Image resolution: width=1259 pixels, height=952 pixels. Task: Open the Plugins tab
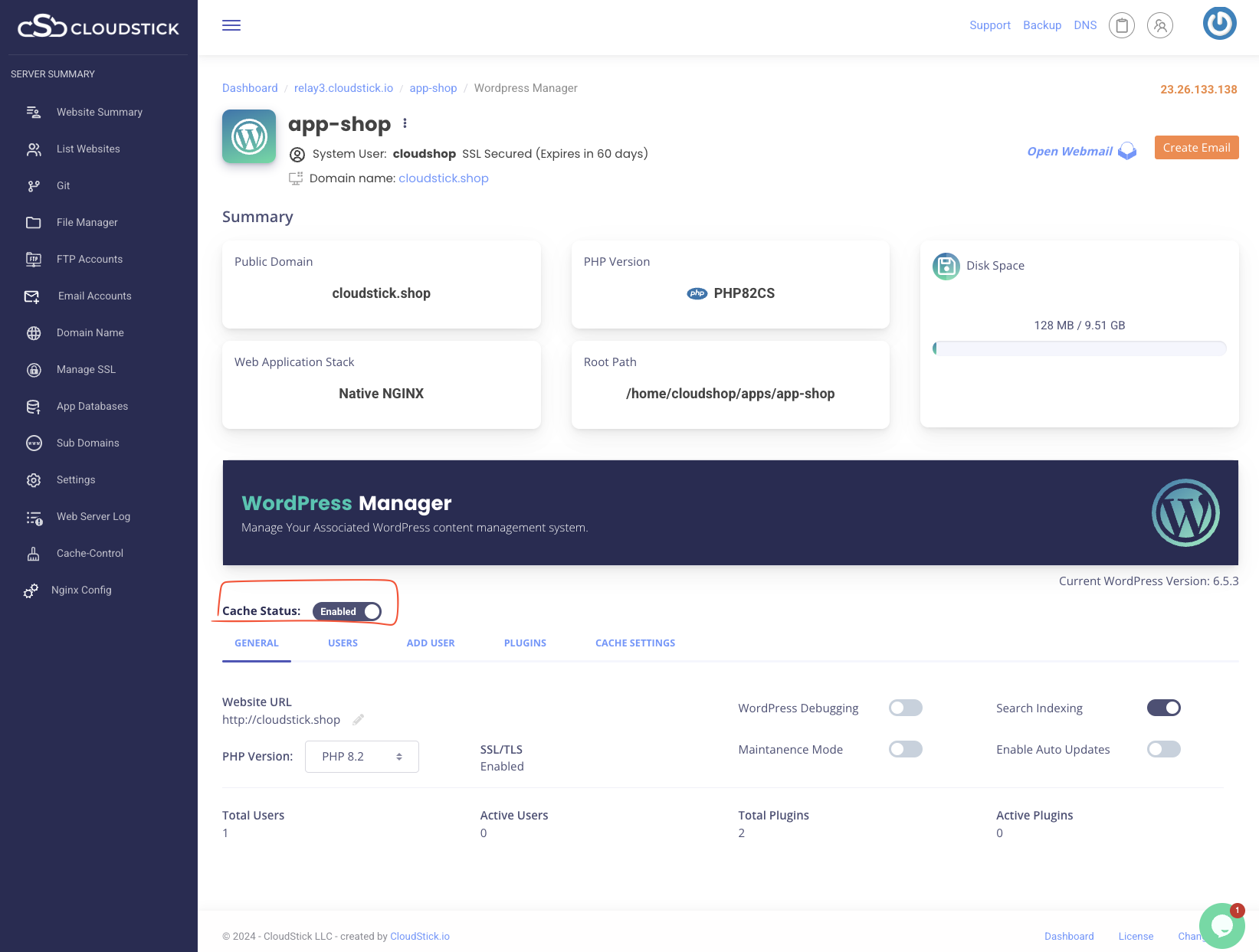(x=525, y=643)
